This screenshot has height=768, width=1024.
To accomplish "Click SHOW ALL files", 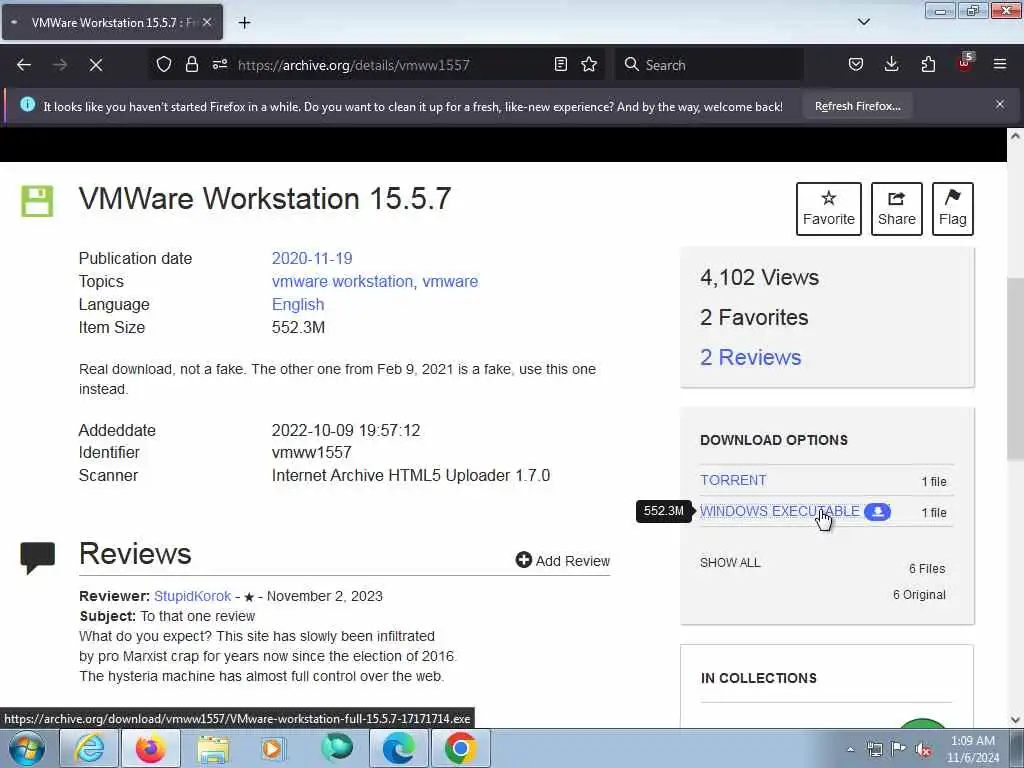I will [730, 562].
